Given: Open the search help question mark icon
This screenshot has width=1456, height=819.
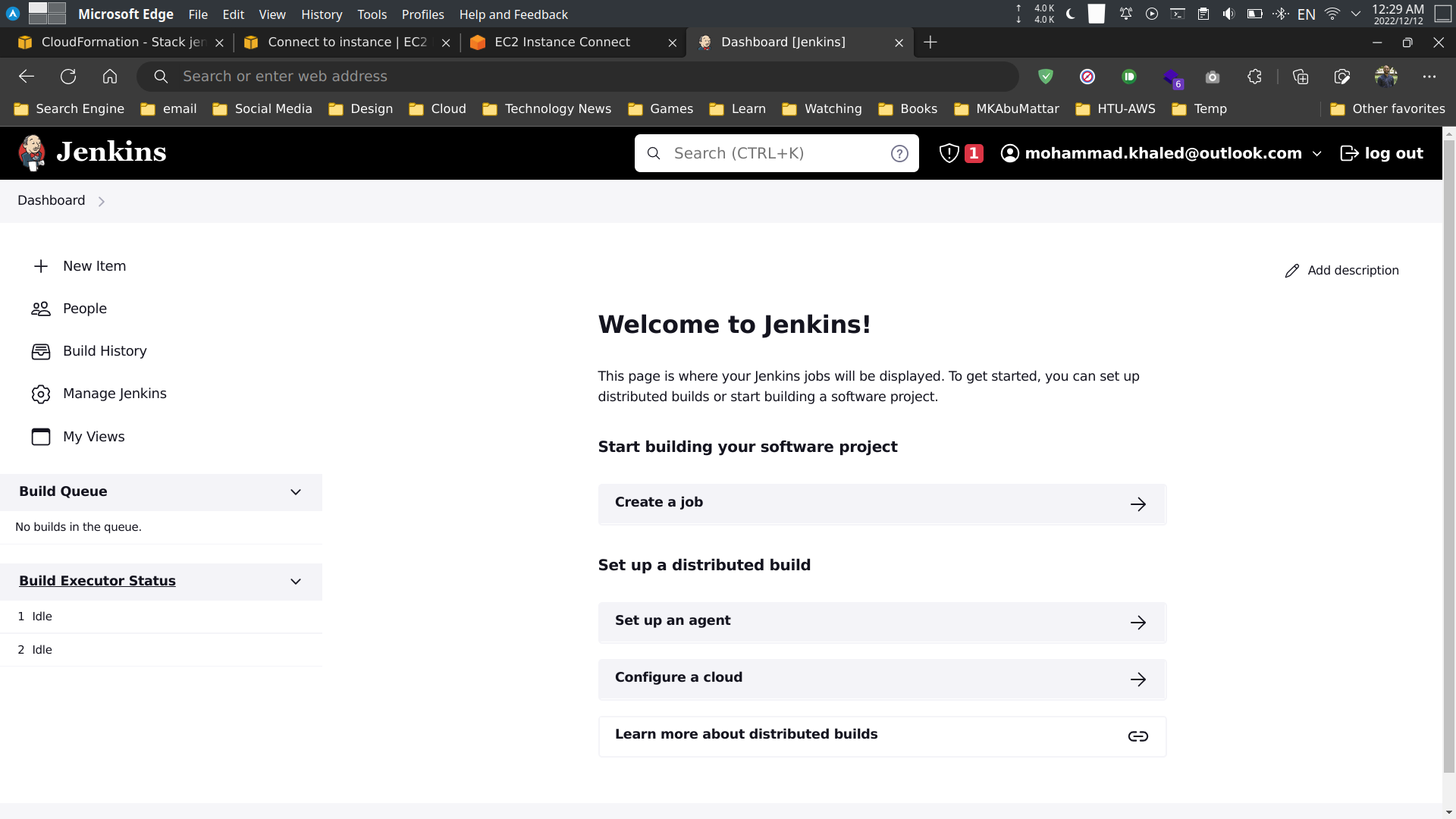Looking at the screenshot, I should [899, 152].
